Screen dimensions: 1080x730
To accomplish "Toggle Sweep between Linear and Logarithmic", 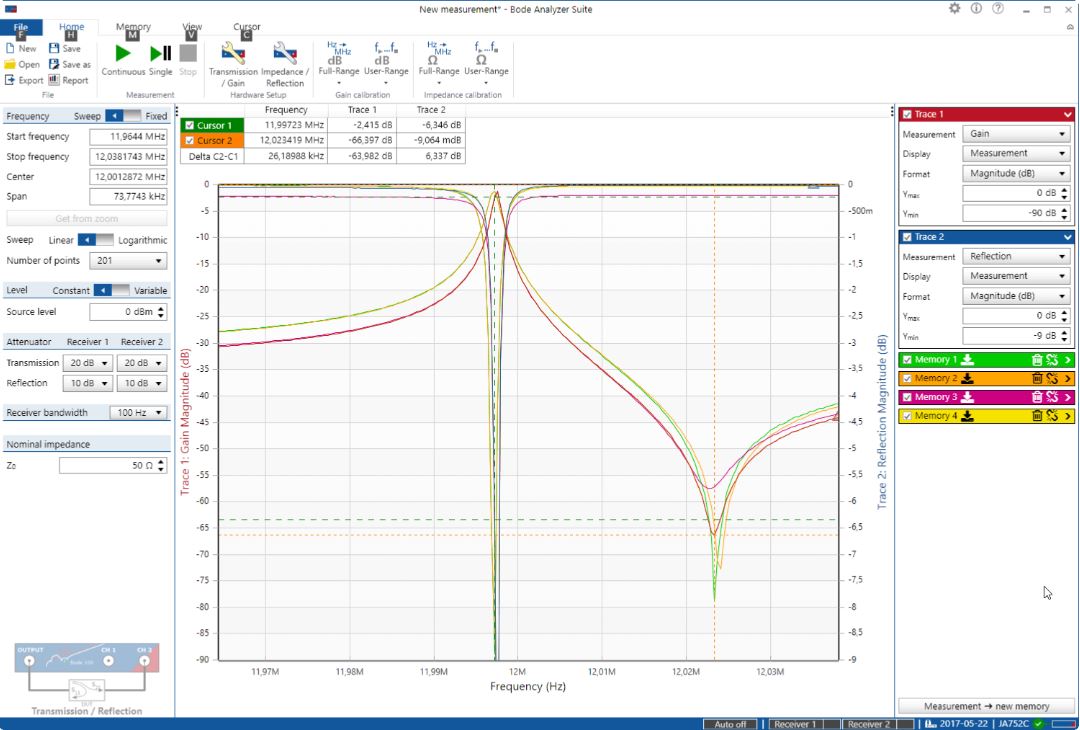I will 95,240.
